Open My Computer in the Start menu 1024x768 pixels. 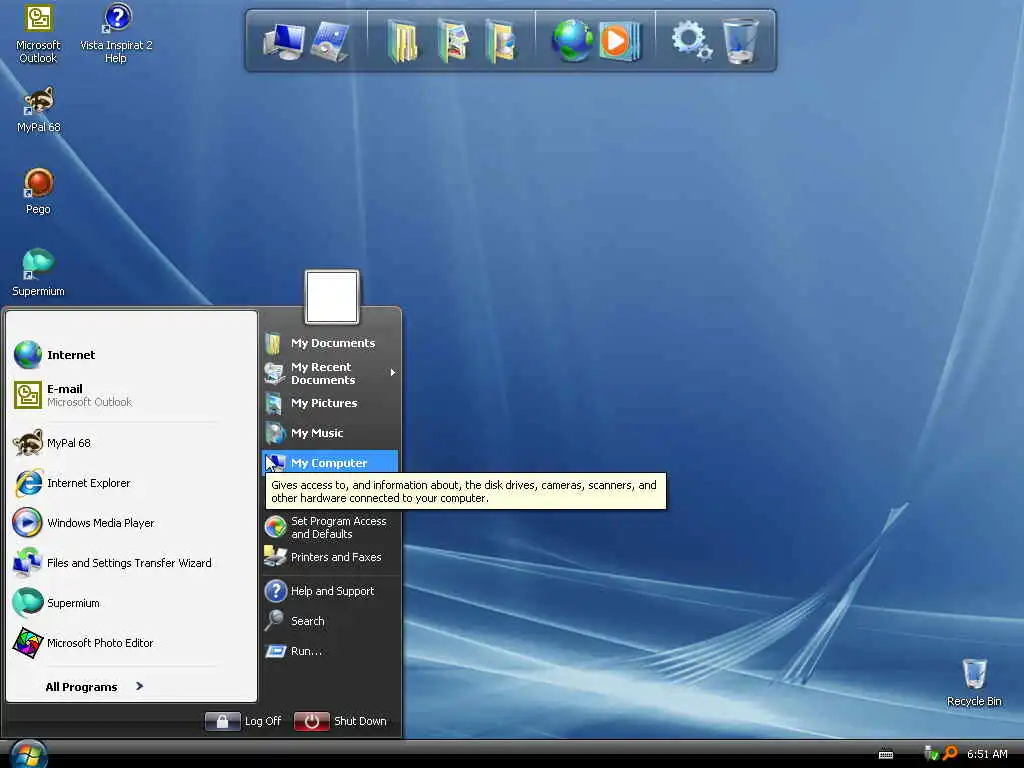pos(330,462)
